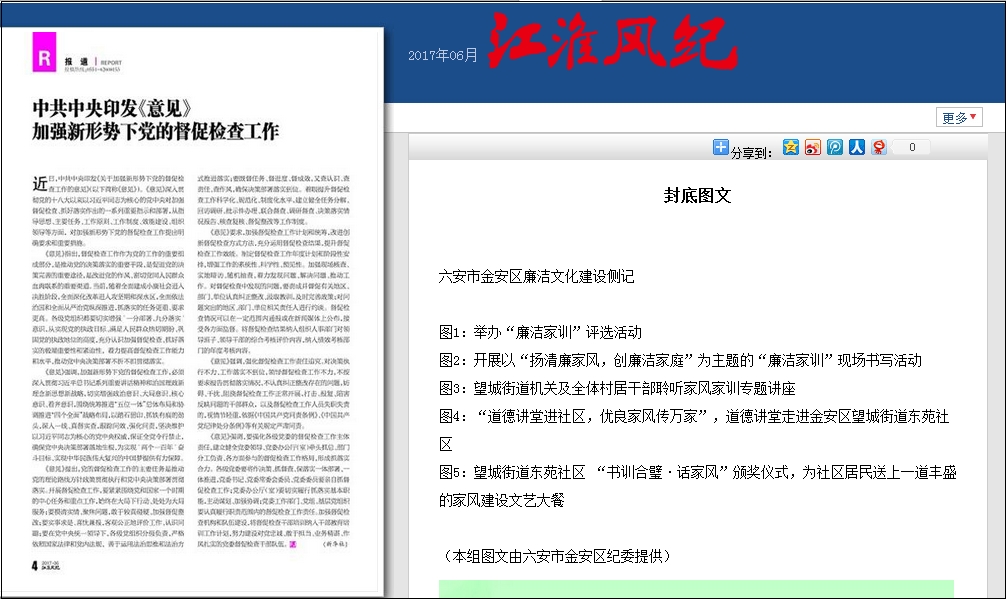Click the 2017年06月 issue date
The image size is (1006, 599).
pyautogui.click(x=443, y=55)
